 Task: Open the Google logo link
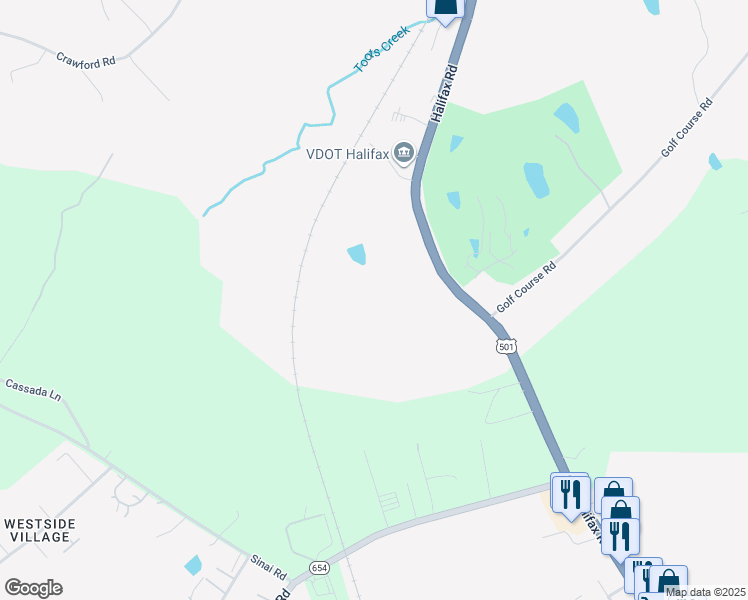[33, 587]
